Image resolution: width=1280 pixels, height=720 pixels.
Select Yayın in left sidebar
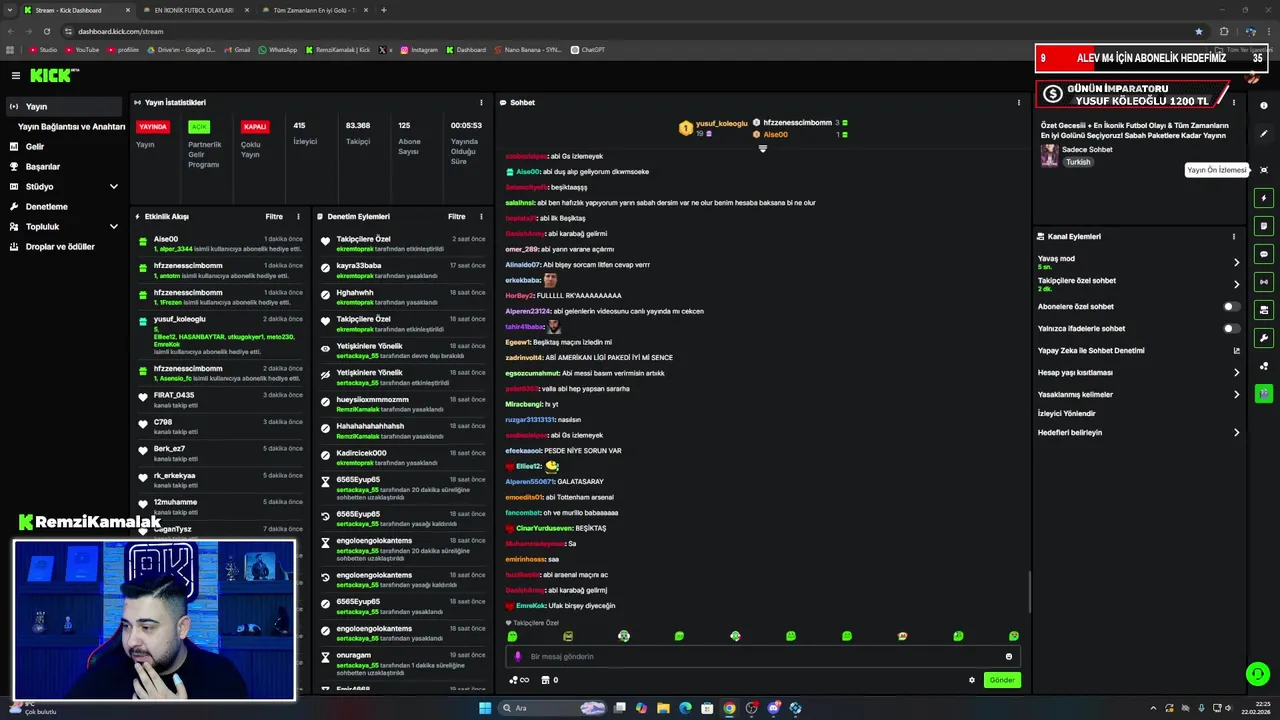pyautogui.click(x=64, y=107)
